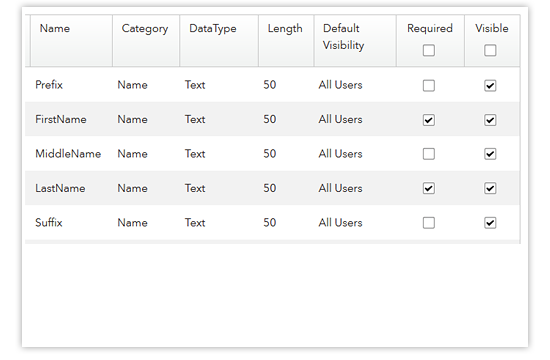Click the Category cell in FirstName row
The image size is (550, 360).
coord(132,119)
